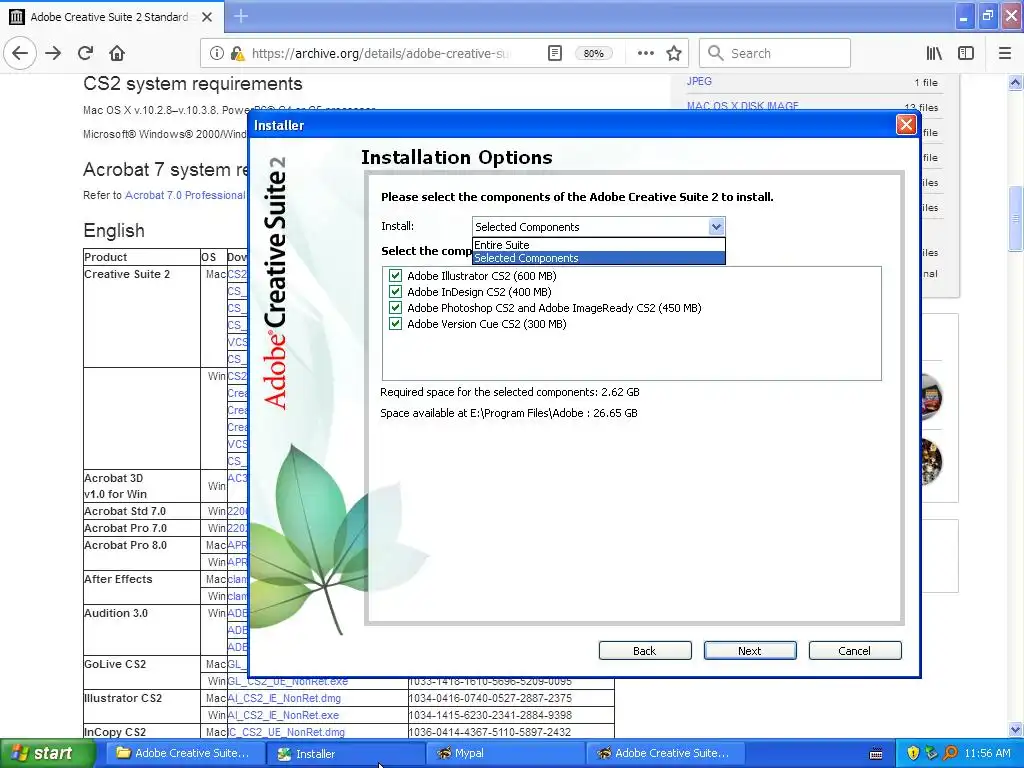
Task: Open site information icon in address bar
Action: (x=216, y=54)
